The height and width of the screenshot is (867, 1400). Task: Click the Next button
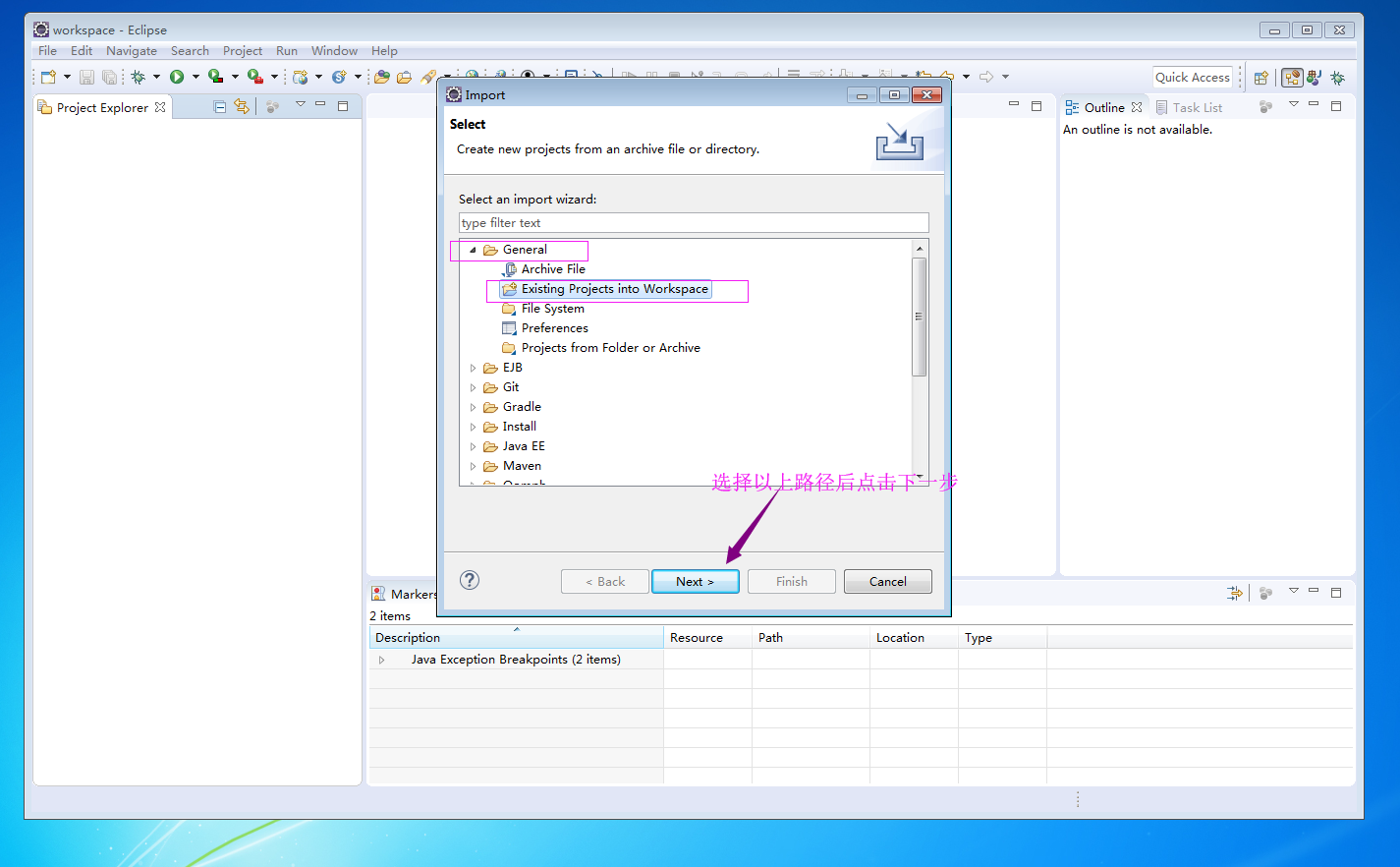coord(695,582)
